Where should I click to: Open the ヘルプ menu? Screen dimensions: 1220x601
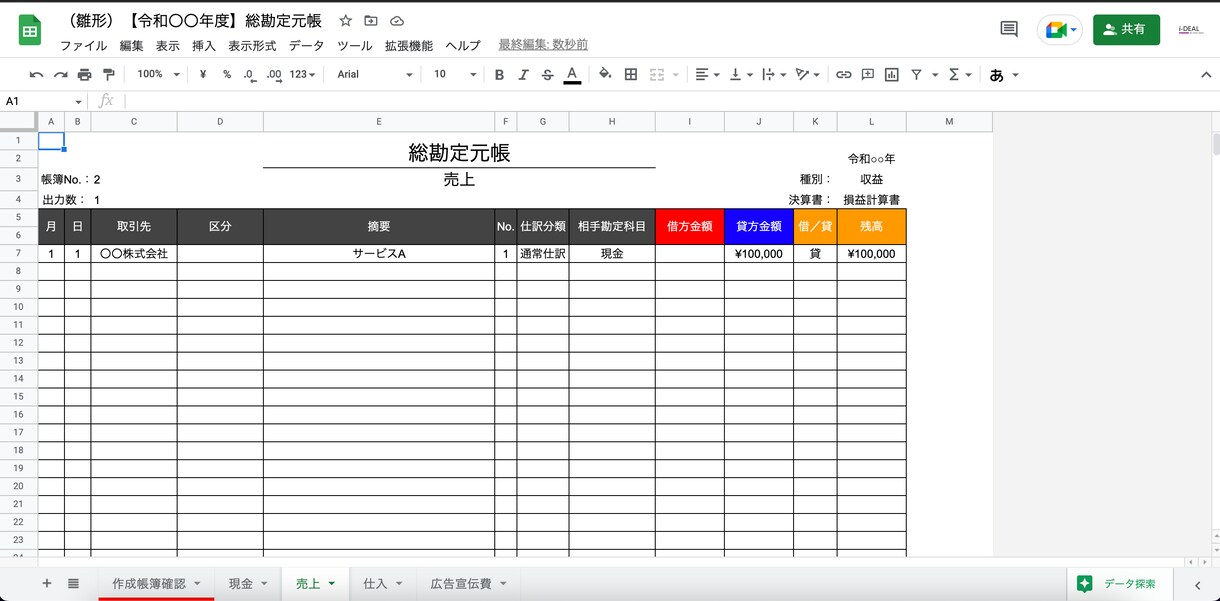click(463, 46)
